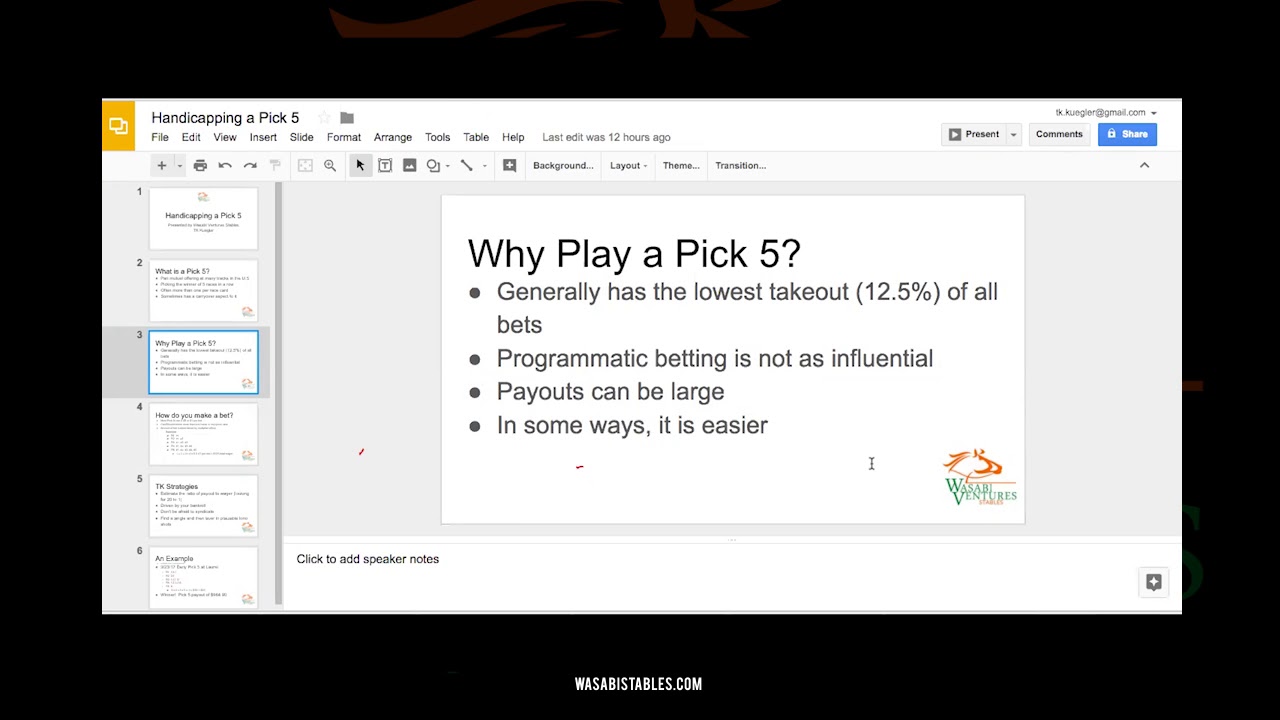This screenshot has width=1280, height=720.
Task: Click the Add comment icon in toolbar
Action: (509, 165)
